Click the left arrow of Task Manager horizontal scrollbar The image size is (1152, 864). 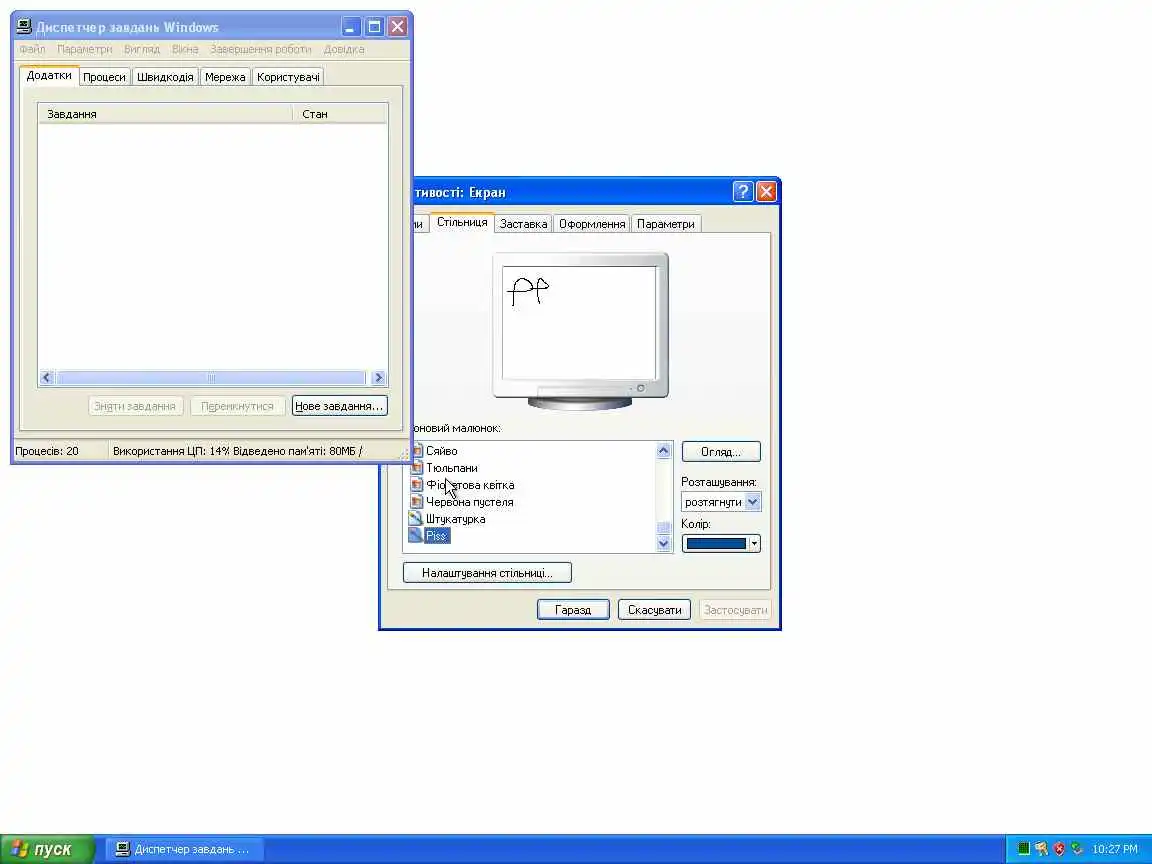(x=46, y=378)
